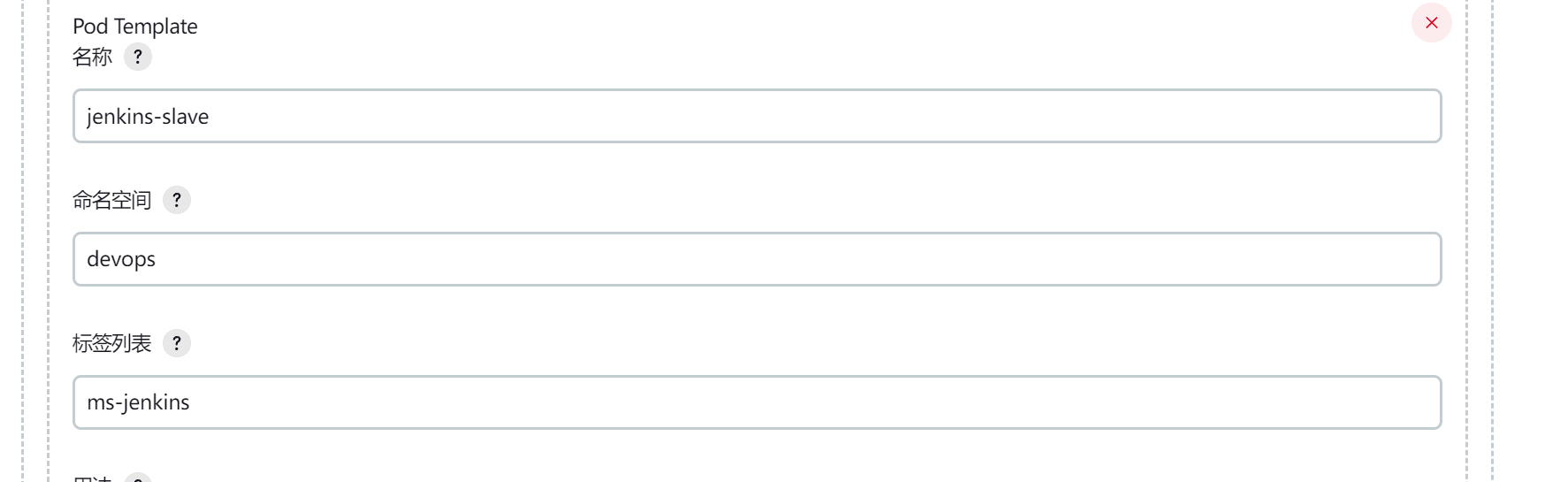The image size is (1568, 482).
Task: Click the partially visible help icon below 标签列表
Action: click(x=138, y=478)
